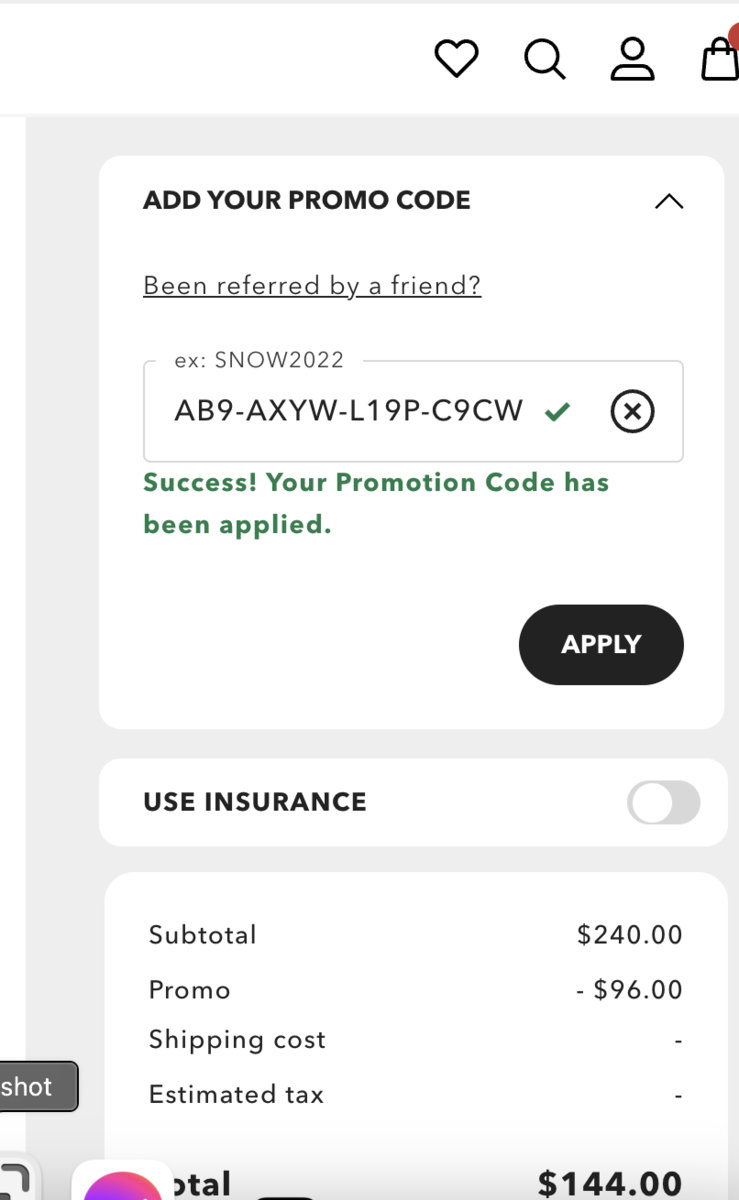Screen dimensions: 739x1200
Task: Collapse the promo code section chevron
Action: pyautogui.click(x=669, y=201)
